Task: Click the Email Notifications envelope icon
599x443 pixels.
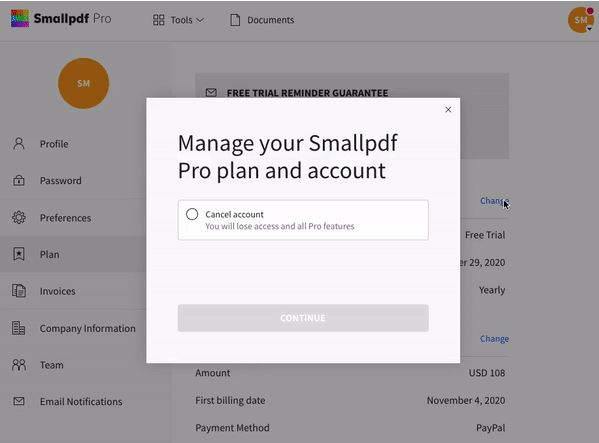Action: [19, 401]
